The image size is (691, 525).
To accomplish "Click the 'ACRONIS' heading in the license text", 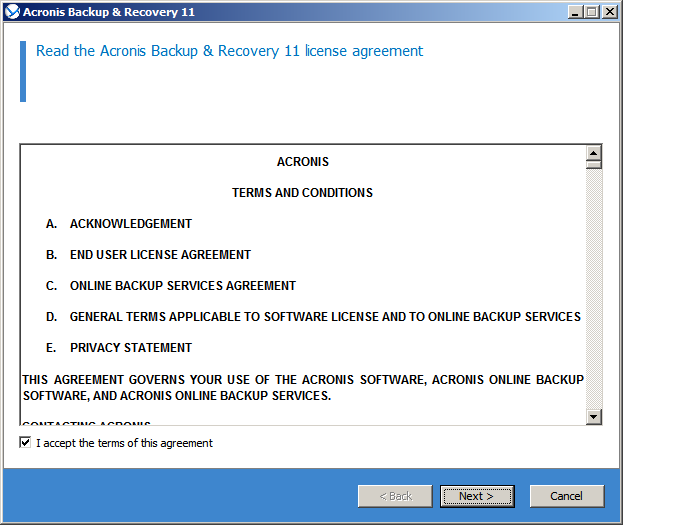I will [x=303, y=162].
